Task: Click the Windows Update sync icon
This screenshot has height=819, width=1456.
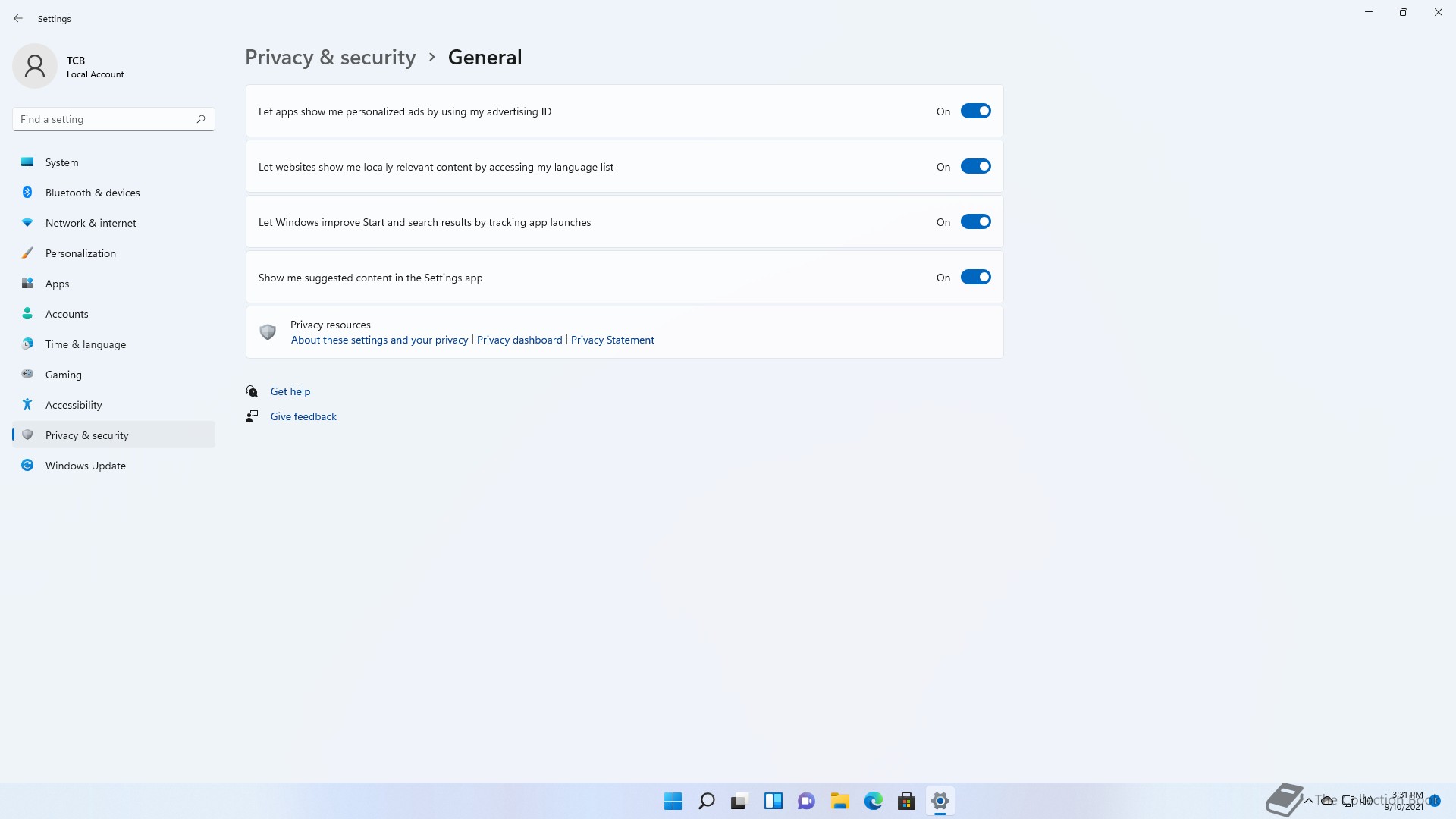Action: [27, 466]
